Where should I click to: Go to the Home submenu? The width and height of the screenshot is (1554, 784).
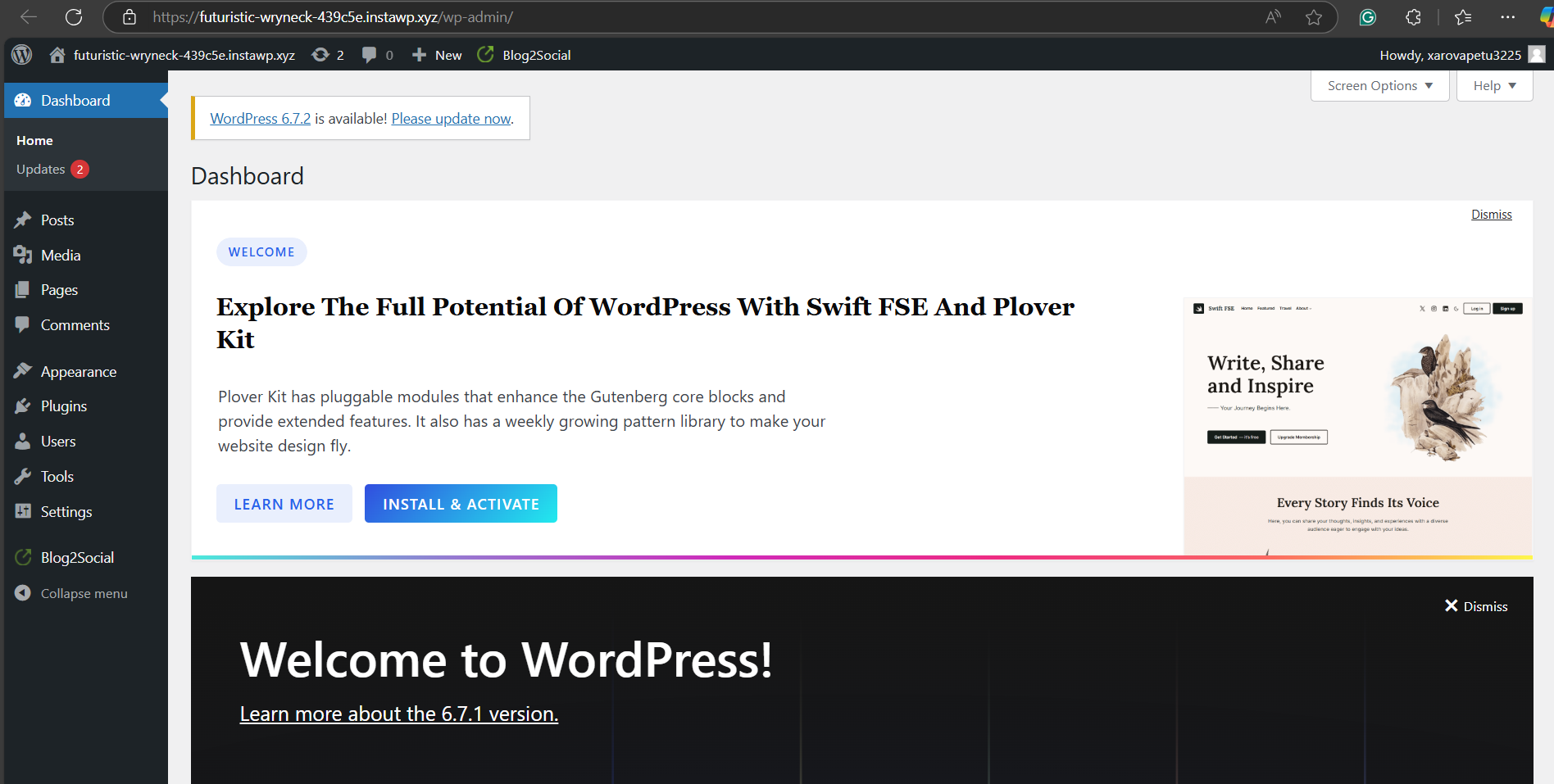[34, 140]
